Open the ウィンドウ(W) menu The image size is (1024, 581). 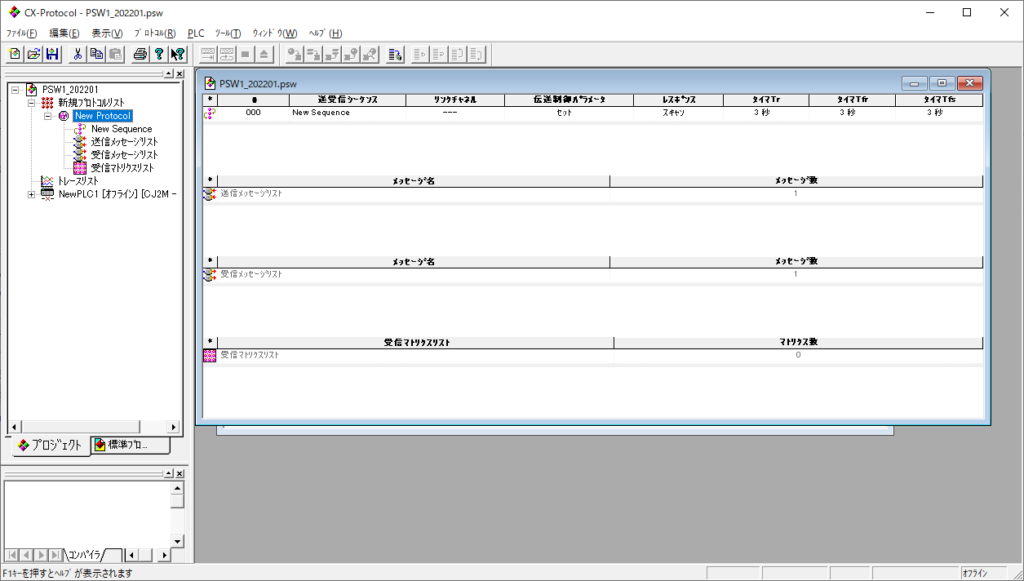tap(275, 33)
